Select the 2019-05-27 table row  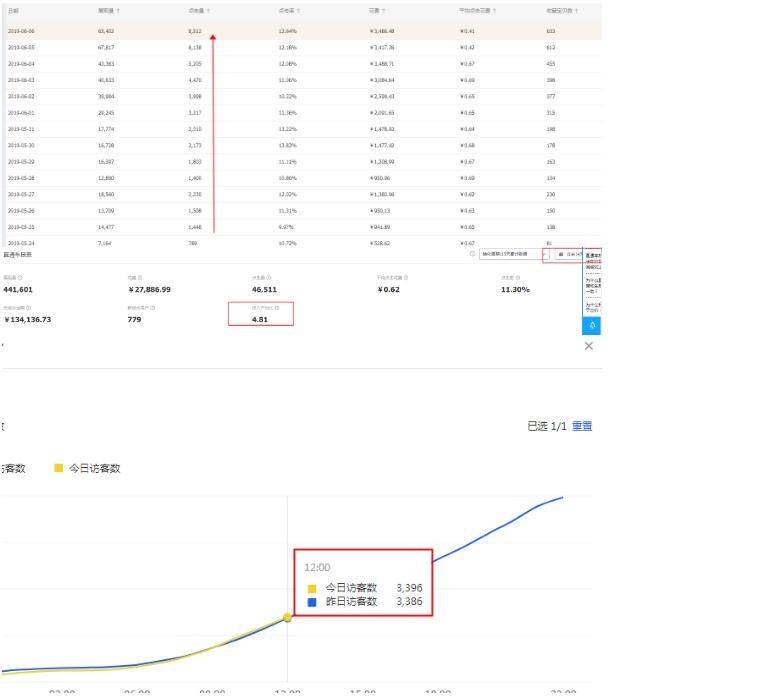point(302,194)
